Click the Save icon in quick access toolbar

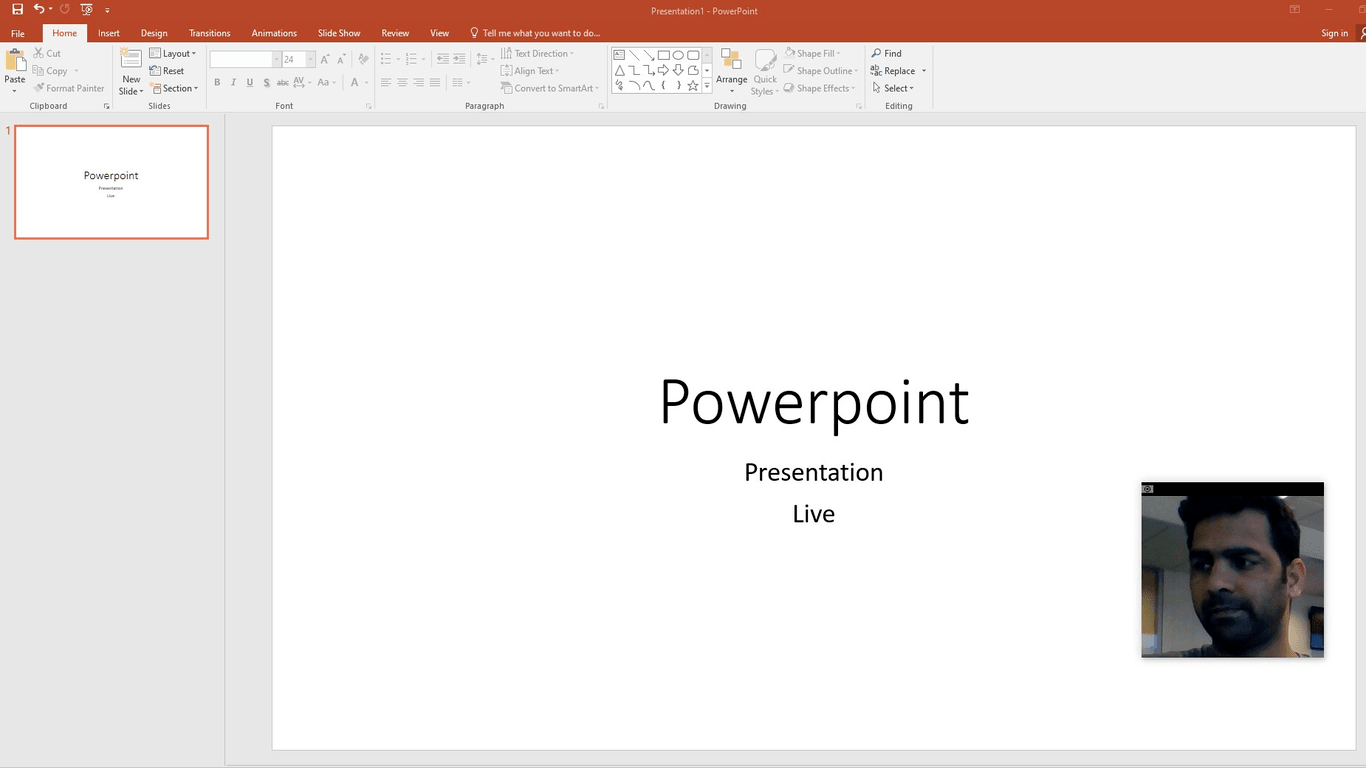(17, 9)
